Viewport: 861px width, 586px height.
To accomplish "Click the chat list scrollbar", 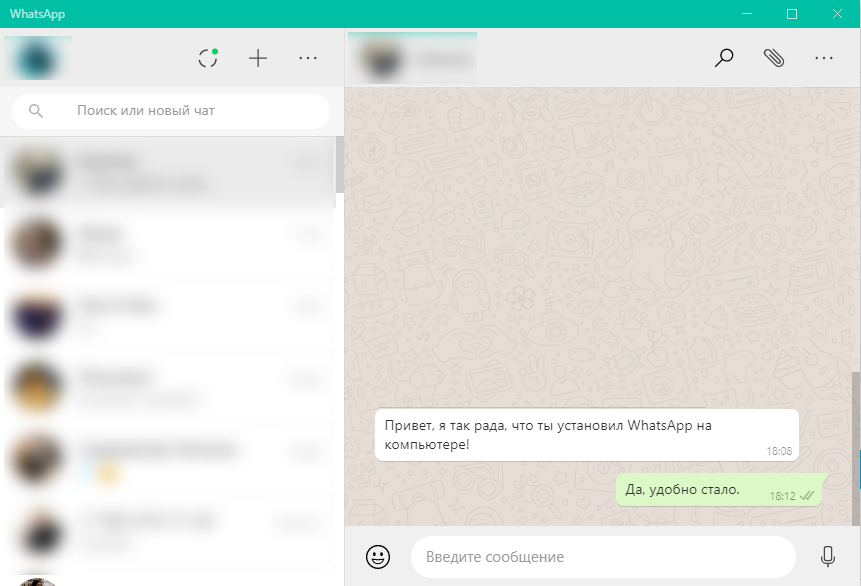I will tap(340, 165).
